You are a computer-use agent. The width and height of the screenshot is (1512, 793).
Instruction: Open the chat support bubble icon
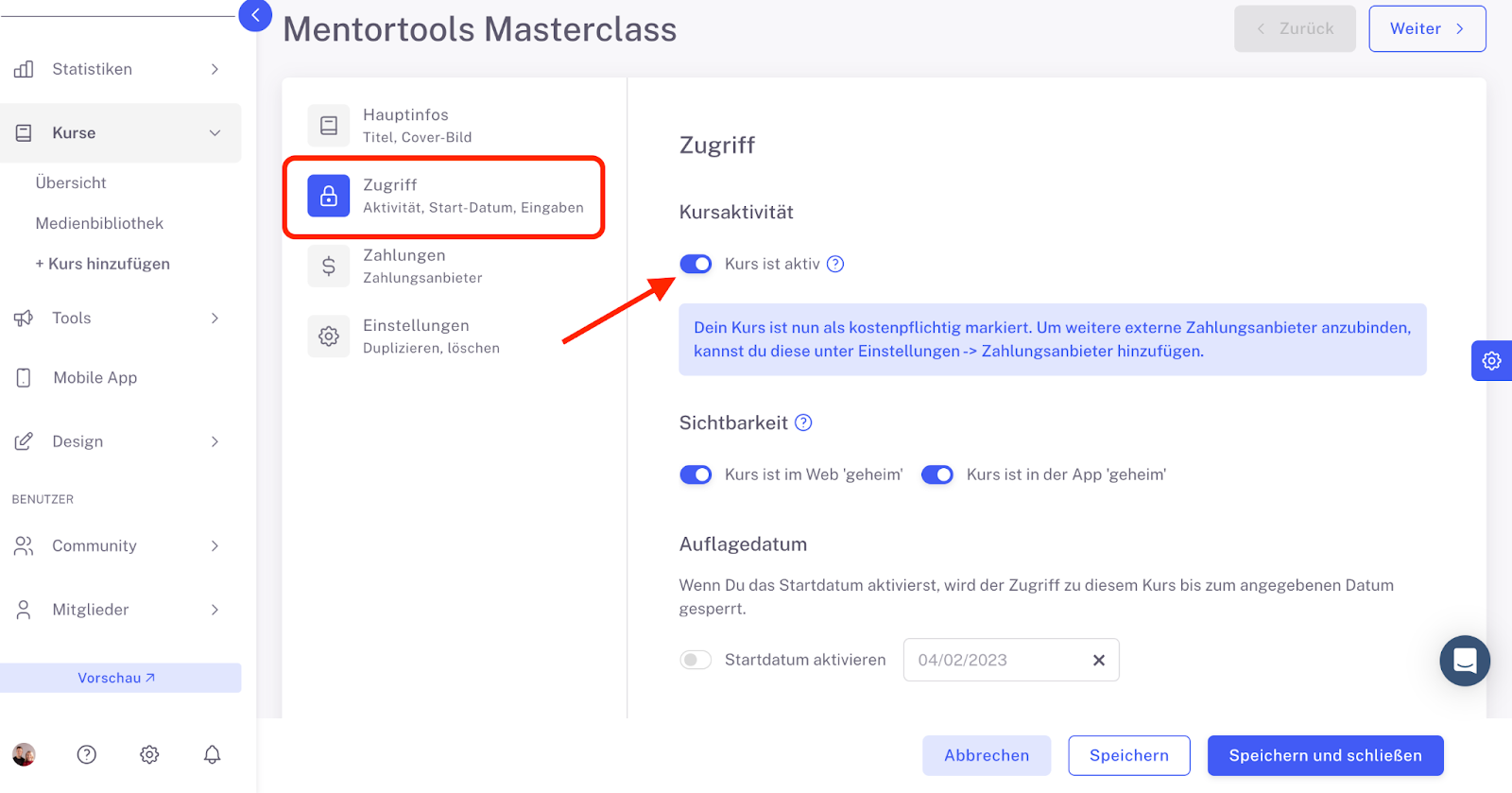(1465, 661)
